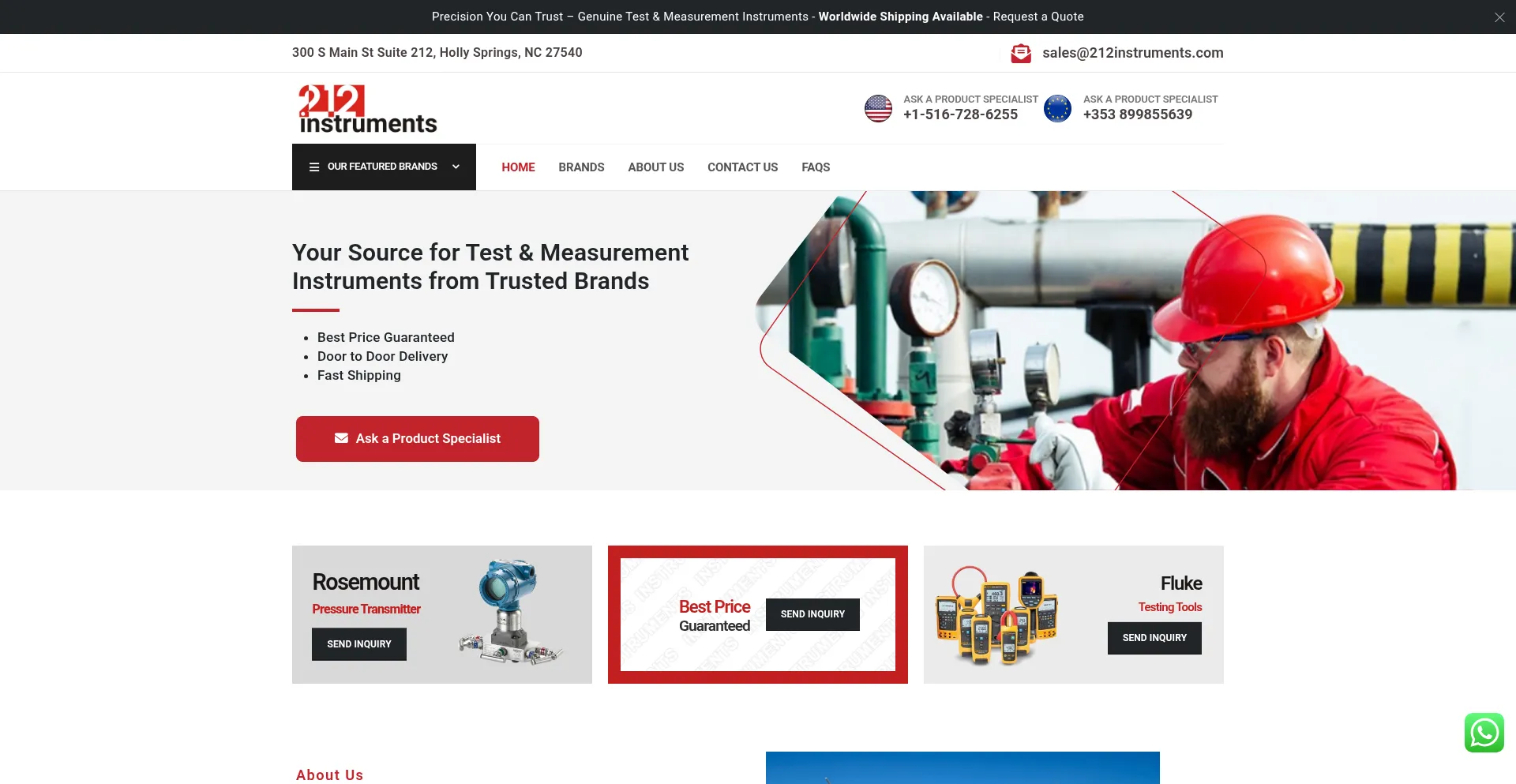Click 'Best Price Guaranteed' bullet text
1516x784 pixels.
click(x=386, y=338)
